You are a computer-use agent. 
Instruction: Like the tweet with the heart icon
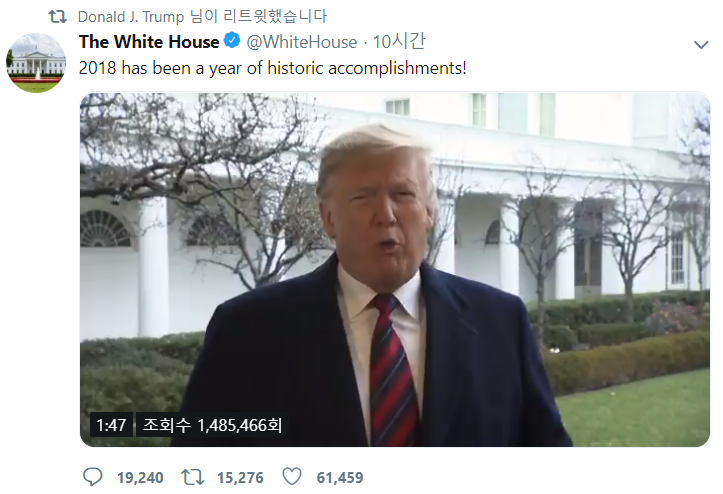coord(292,476)
